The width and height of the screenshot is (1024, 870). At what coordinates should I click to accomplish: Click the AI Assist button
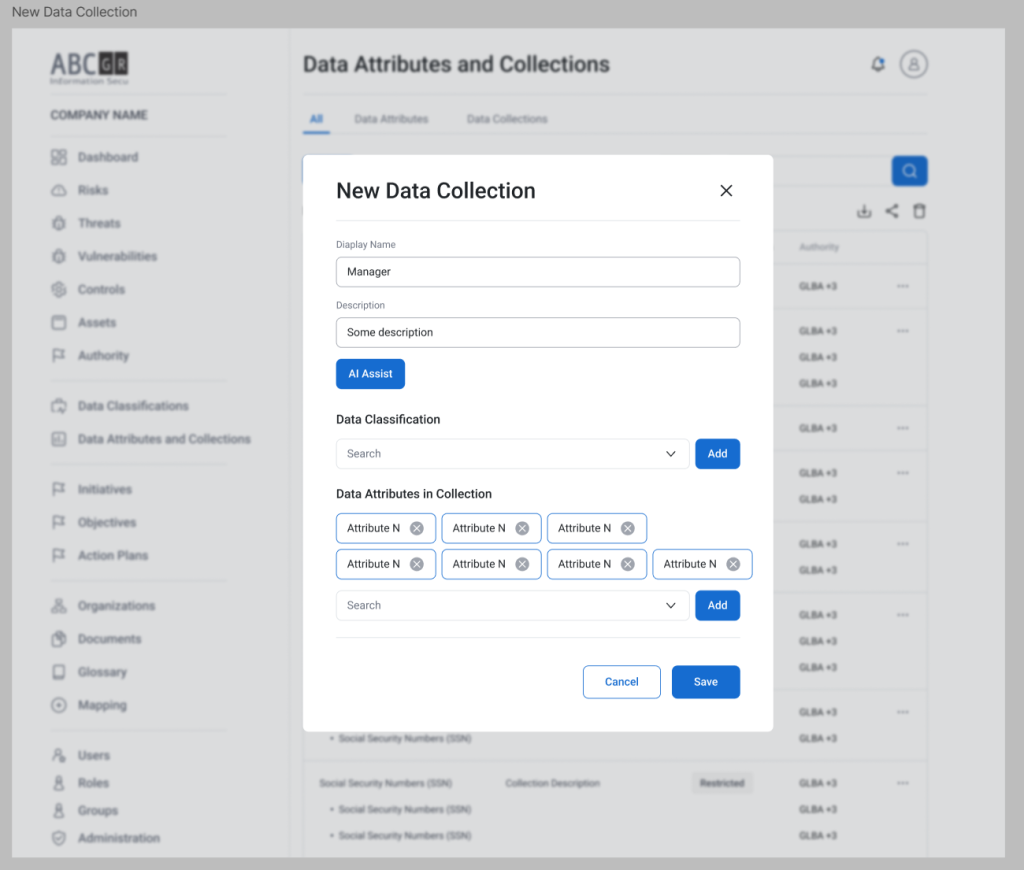click(x=370, y=374)
